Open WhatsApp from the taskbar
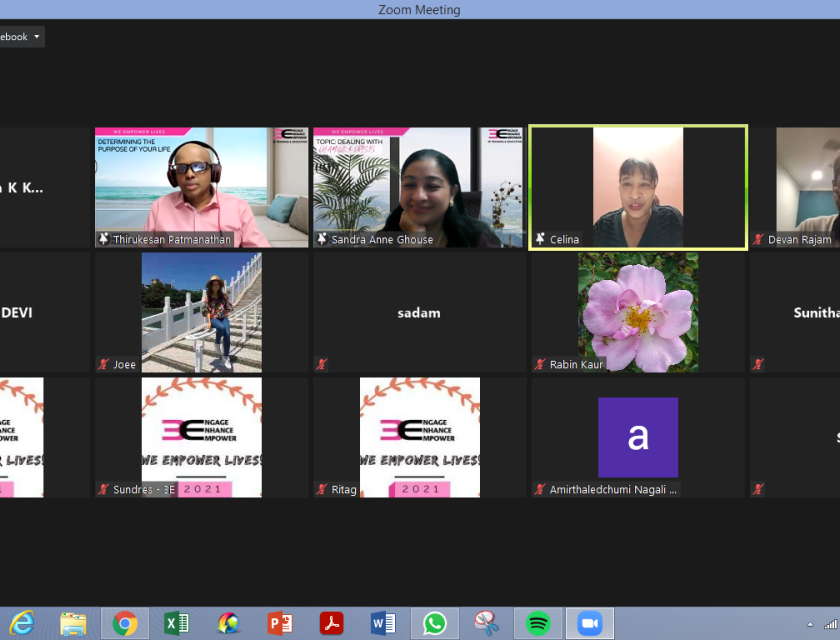Image resolution: width=840 pixels, height=640 pixels. coord(435,623)
